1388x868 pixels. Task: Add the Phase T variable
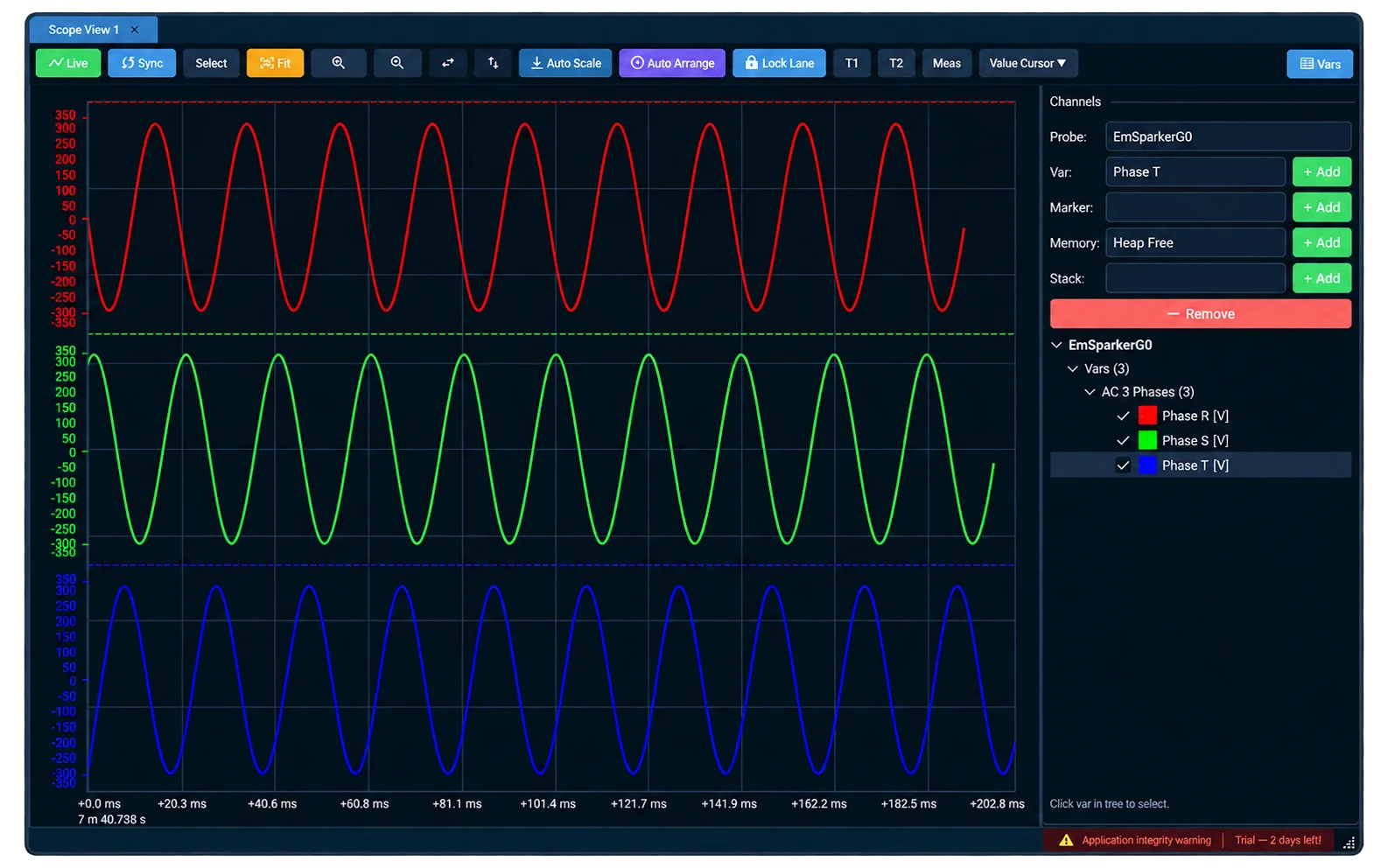click(x=1321, y=171)
